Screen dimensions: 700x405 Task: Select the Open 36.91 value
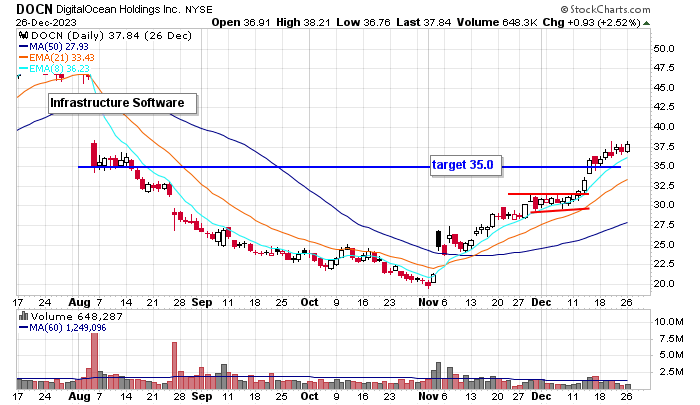coord(241,22)
